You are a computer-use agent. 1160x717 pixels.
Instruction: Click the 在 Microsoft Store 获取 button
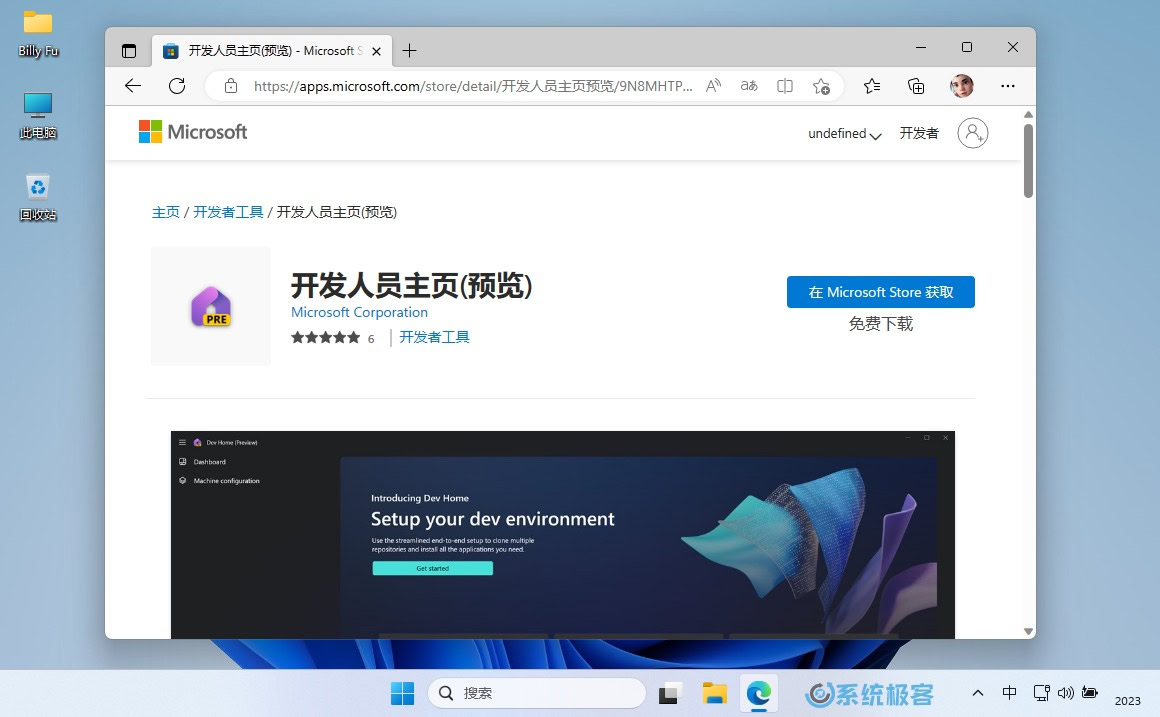coord(880,292)
